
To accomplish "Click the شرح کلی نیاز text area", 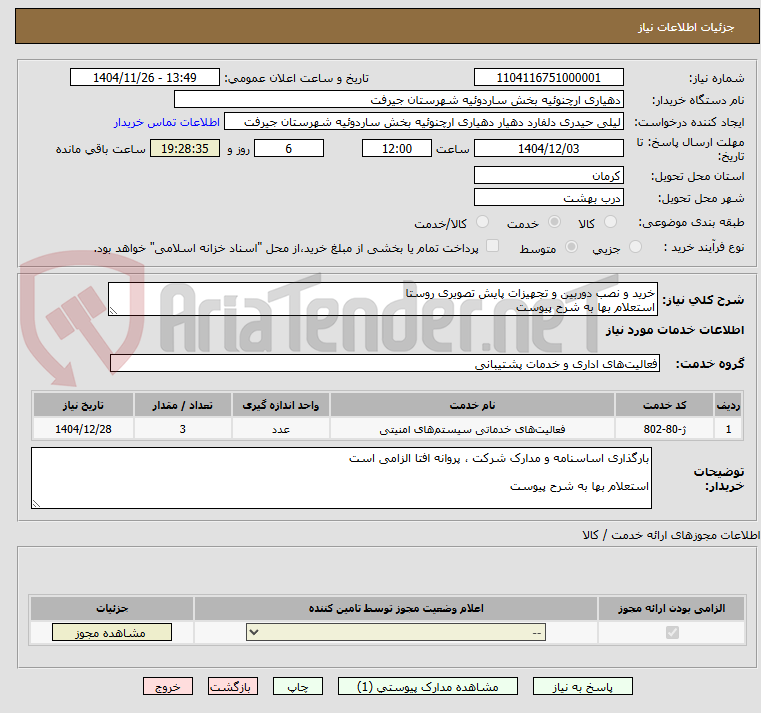I will coord(383,299).
